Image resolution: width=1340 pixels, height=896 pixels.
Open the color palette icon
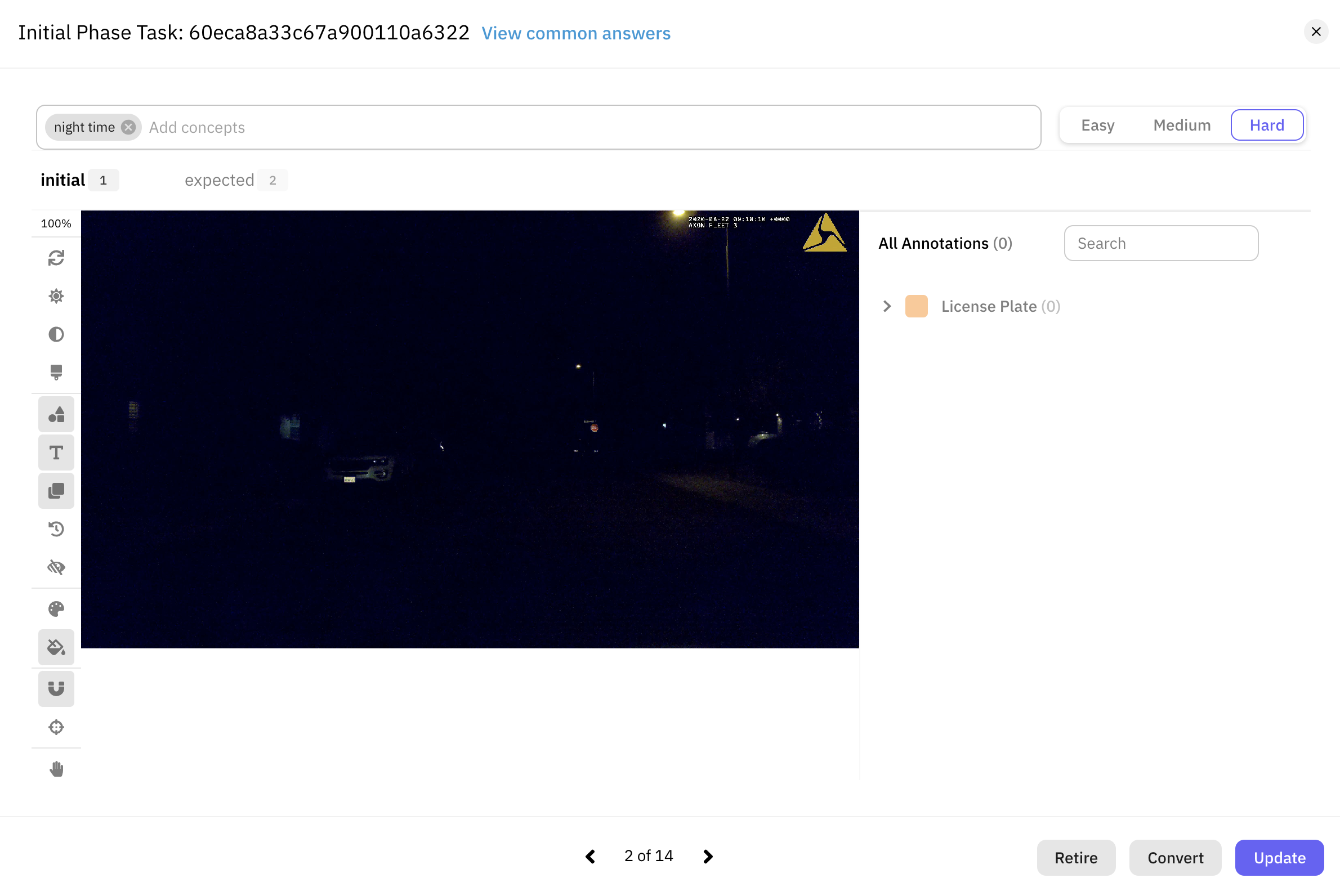(56, 608)
